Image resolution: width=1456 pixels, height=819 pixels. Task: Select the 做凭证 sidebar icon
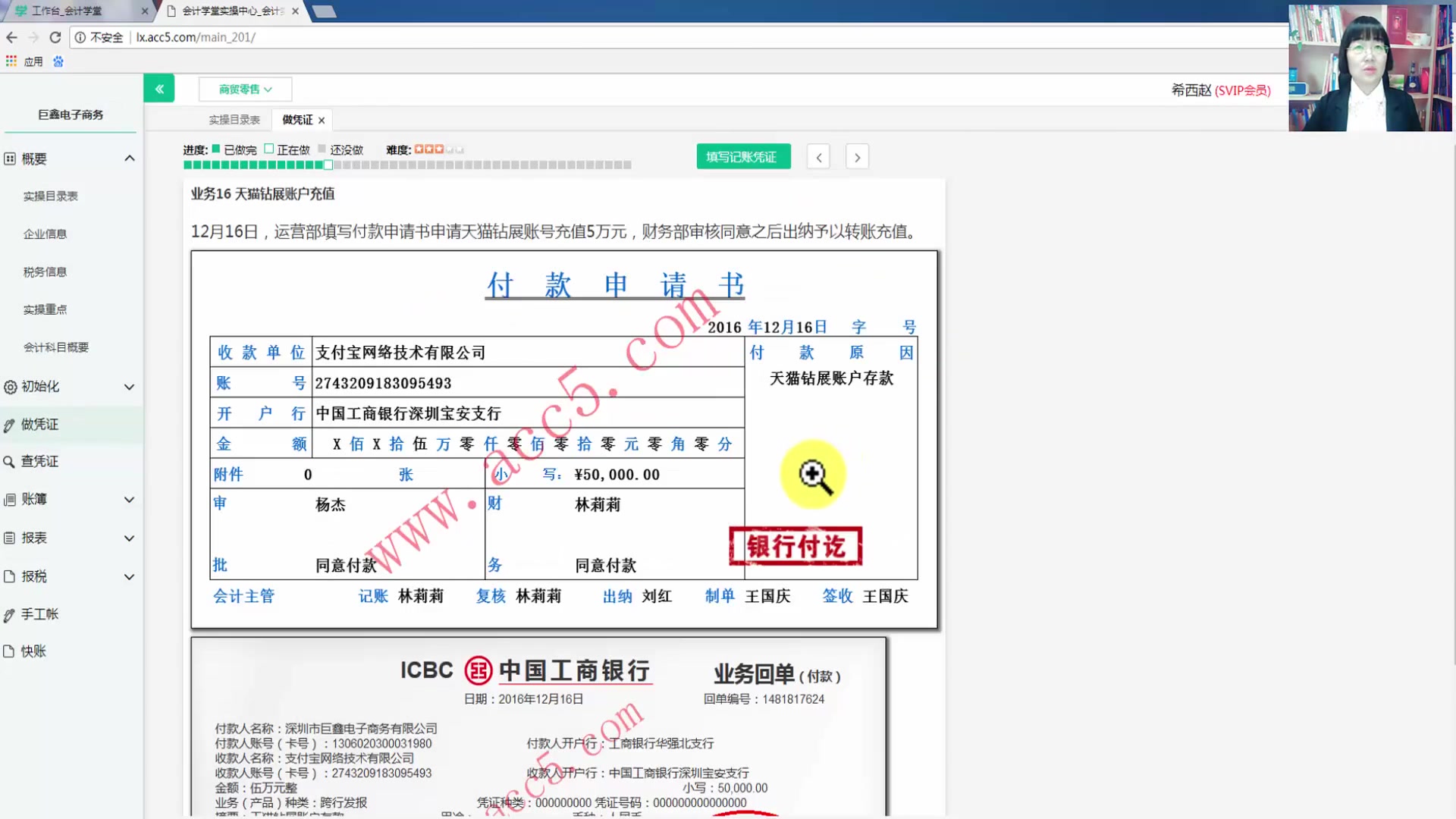[8, 424]
